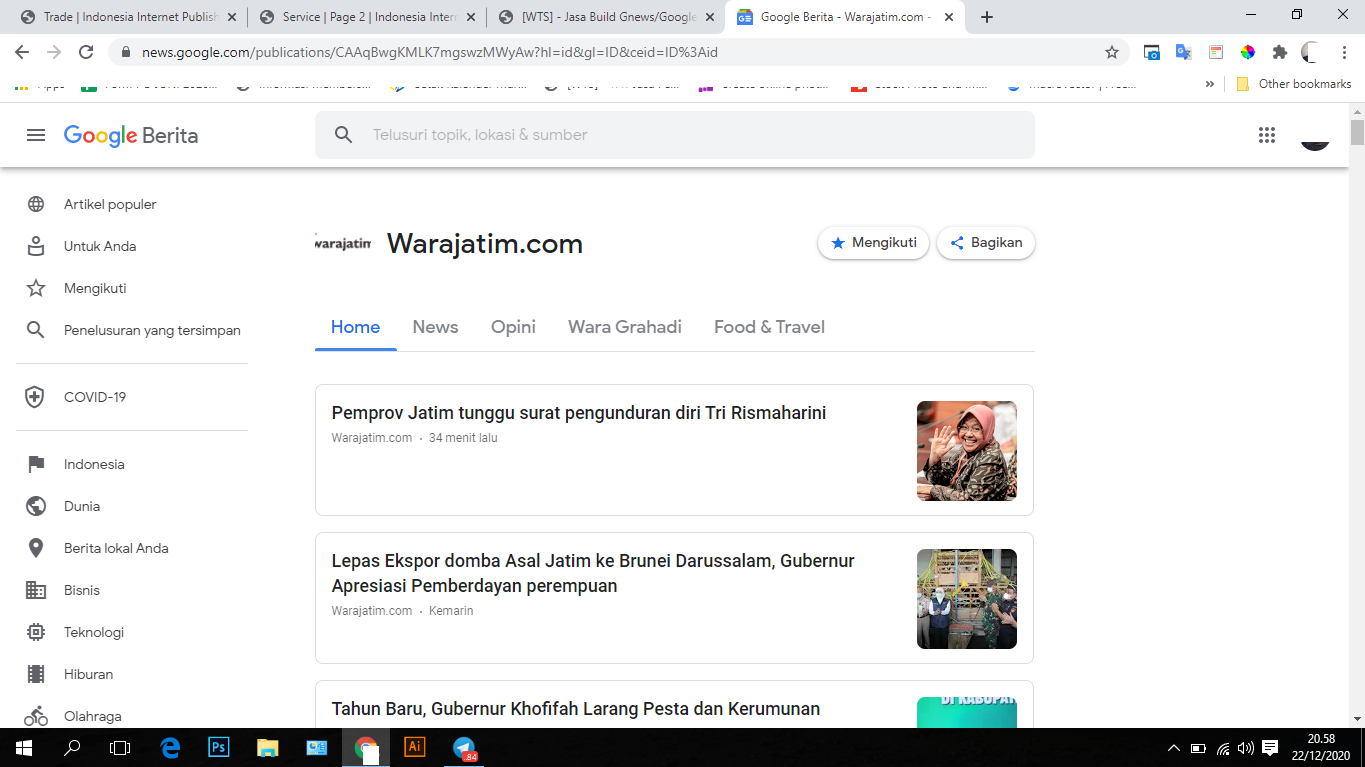
Task: Click the Warajatim publication logo
Action: coord(343,243)
